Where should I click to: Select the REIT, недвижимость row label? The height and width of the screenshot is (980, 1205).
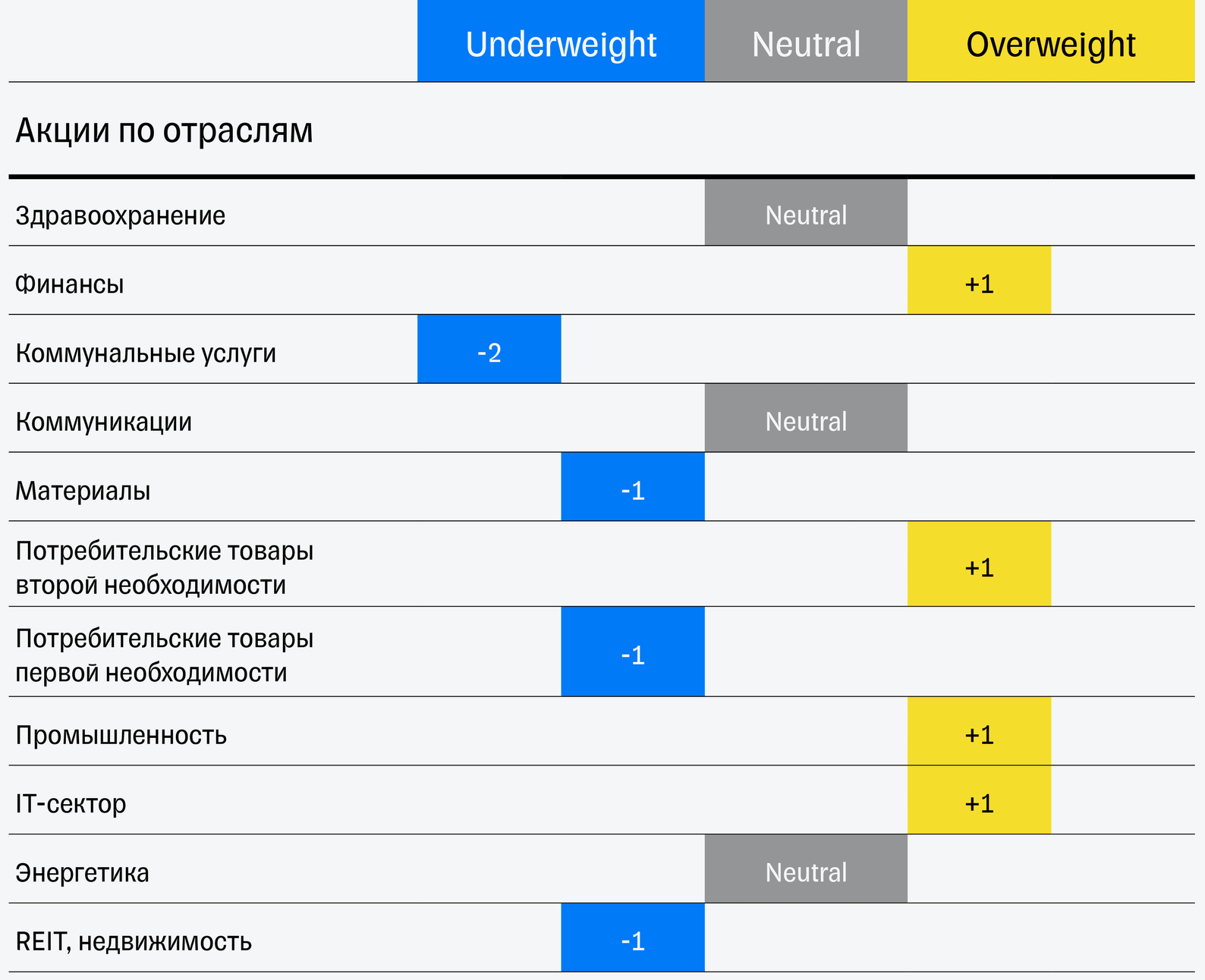[134, 942]
